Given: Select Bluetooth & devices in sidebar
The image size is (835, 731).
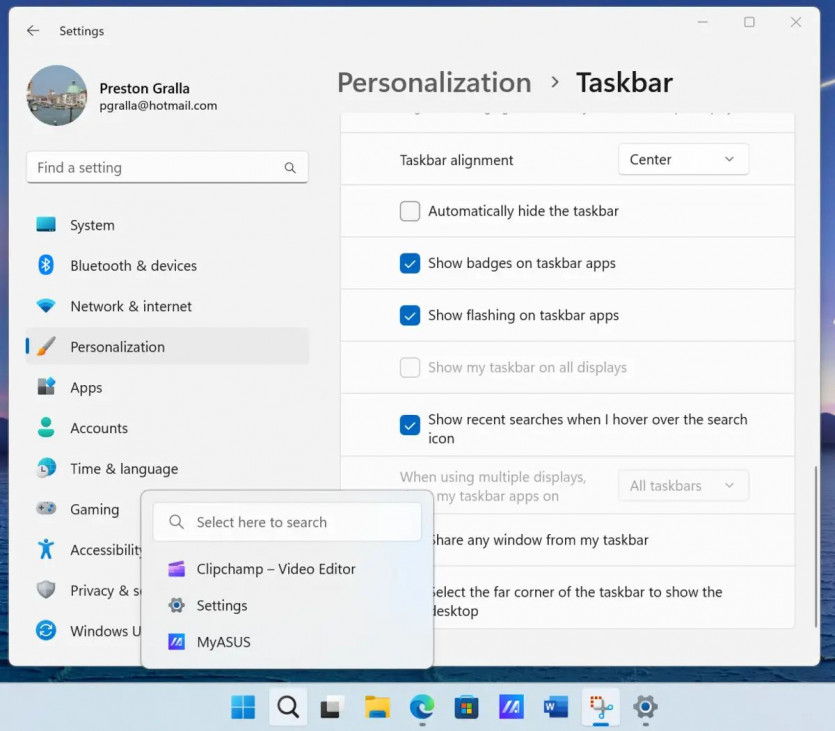Looking at the screenshot, I should click(133, 266).
